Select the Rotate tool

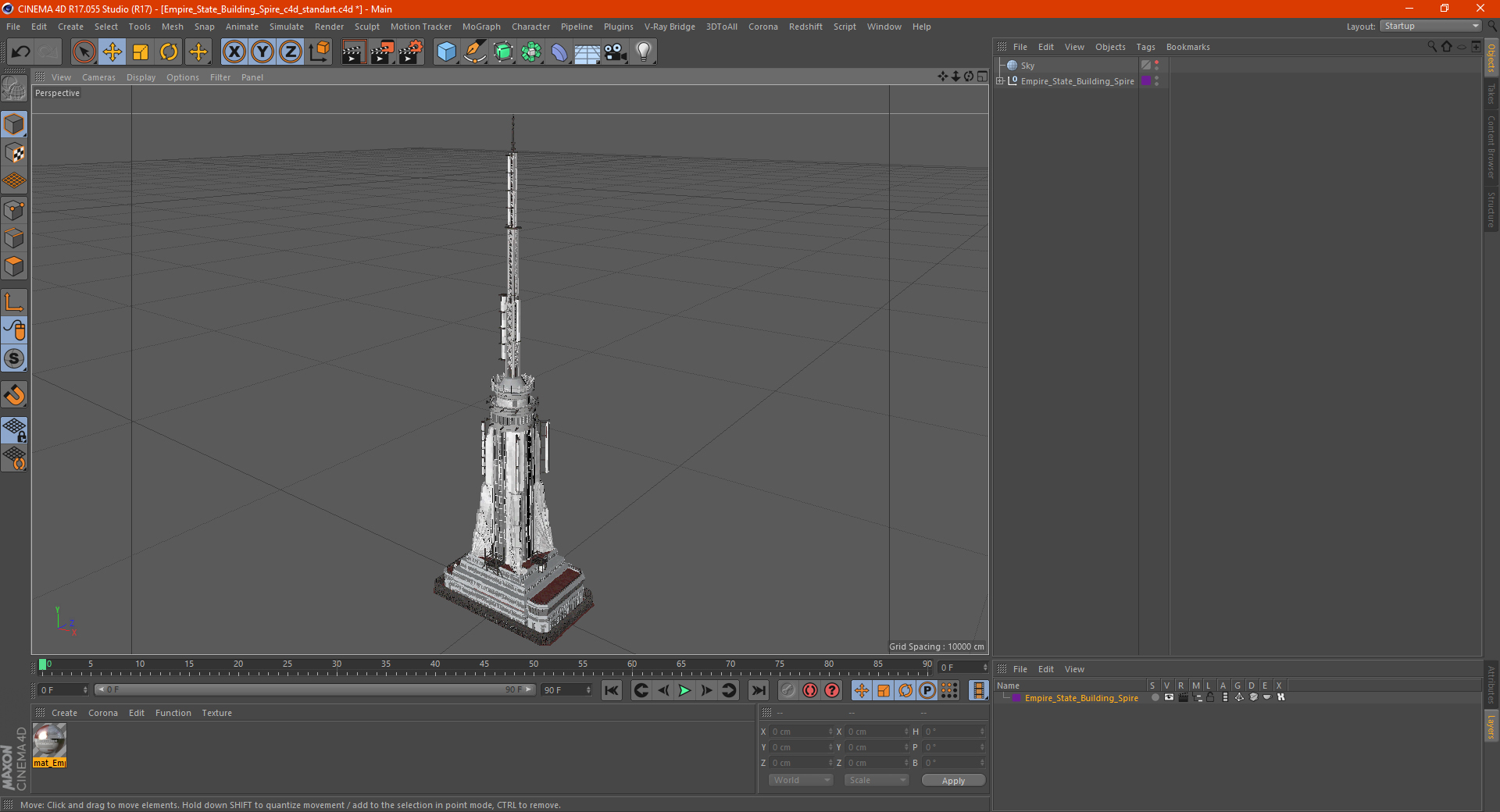tap(169, 52)
